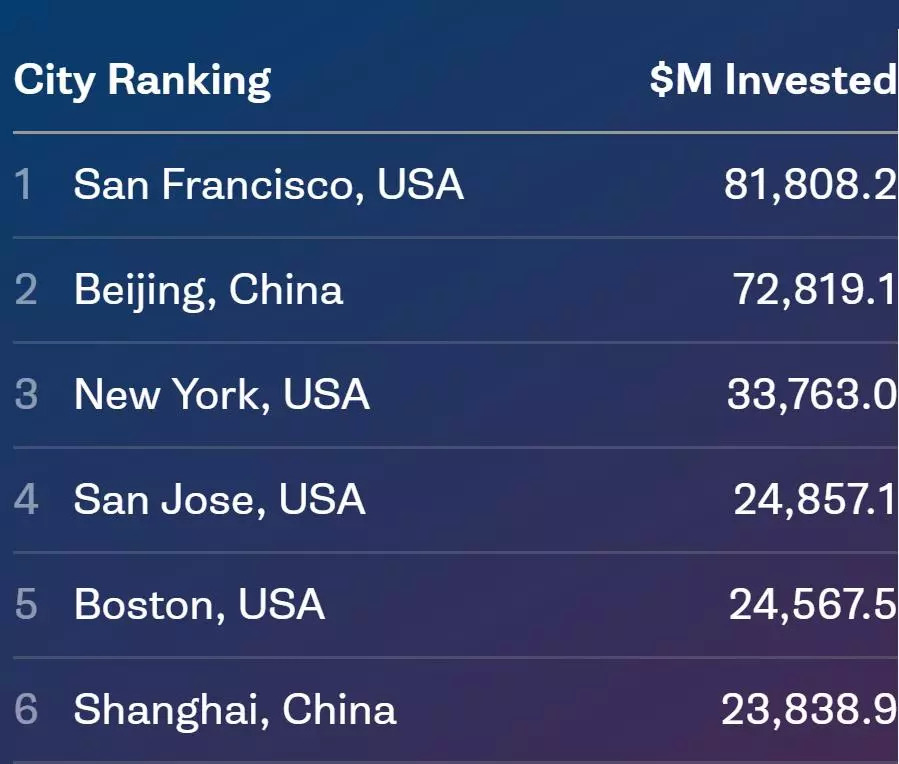Select the Beijing, China city name
Viewport: 899px width, 764px height.
[x=208, y=290]
